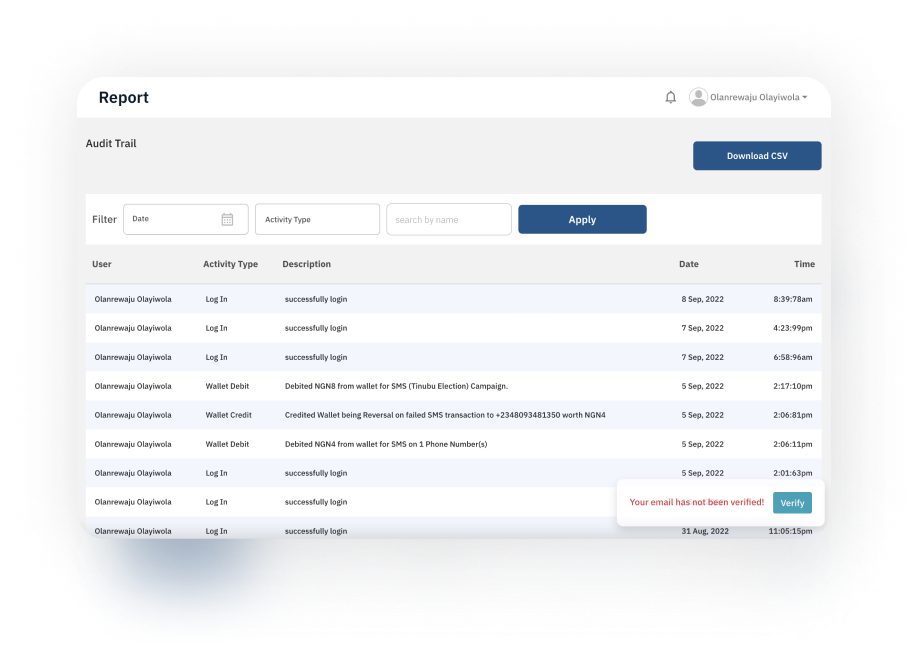Open the notifications bell icon
This screenshot has height=652, width=919.
click(x=670, y=97)
